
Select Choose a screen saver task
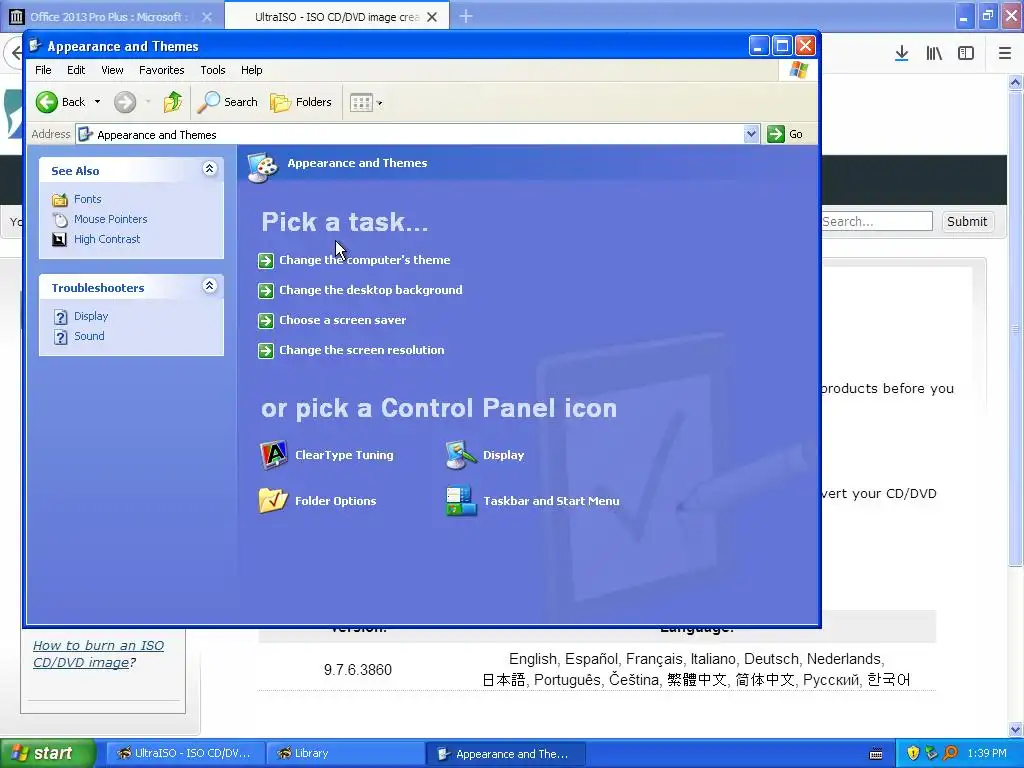(342, 320)
